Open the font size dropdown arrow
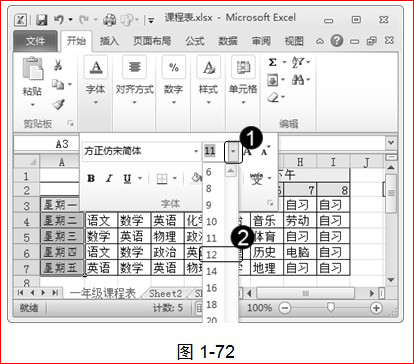This screenshot has width=414, height=364. click(x=233, y=152)
